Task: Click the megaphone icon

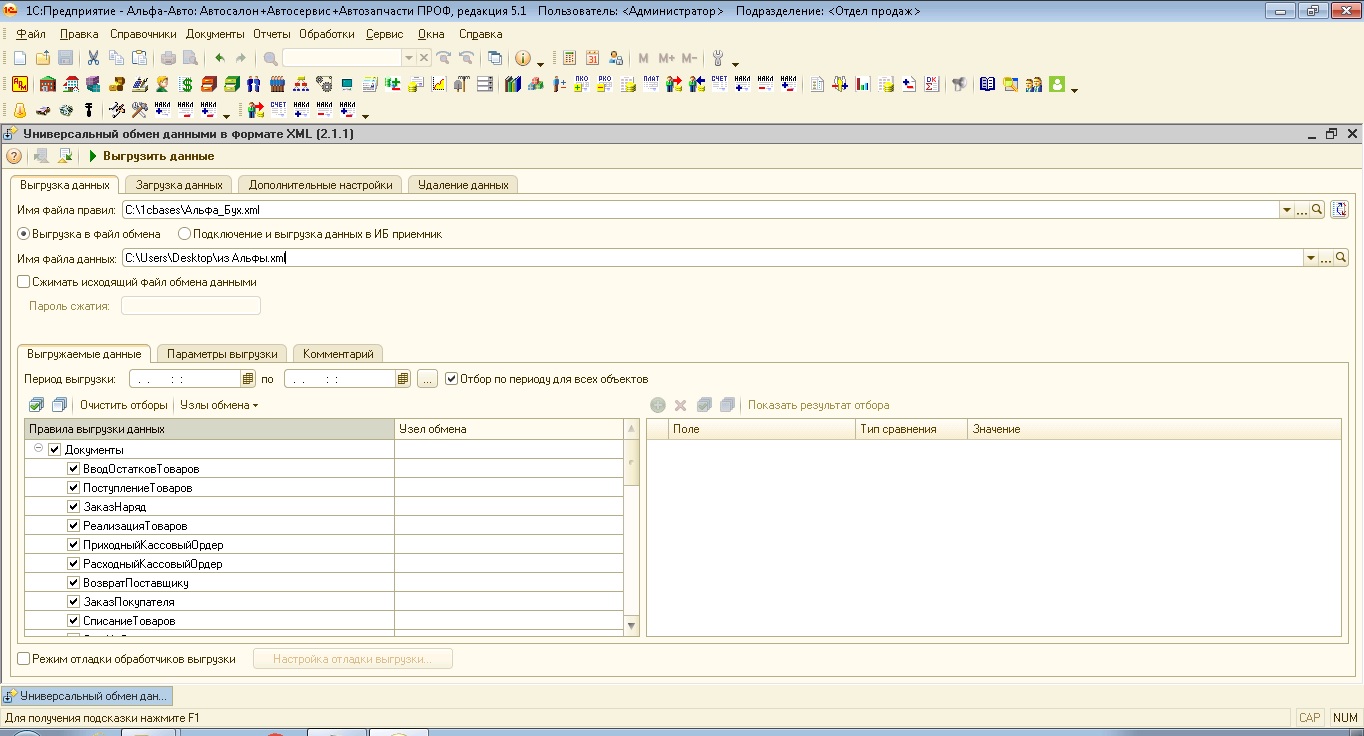Action: coord(959,84)
